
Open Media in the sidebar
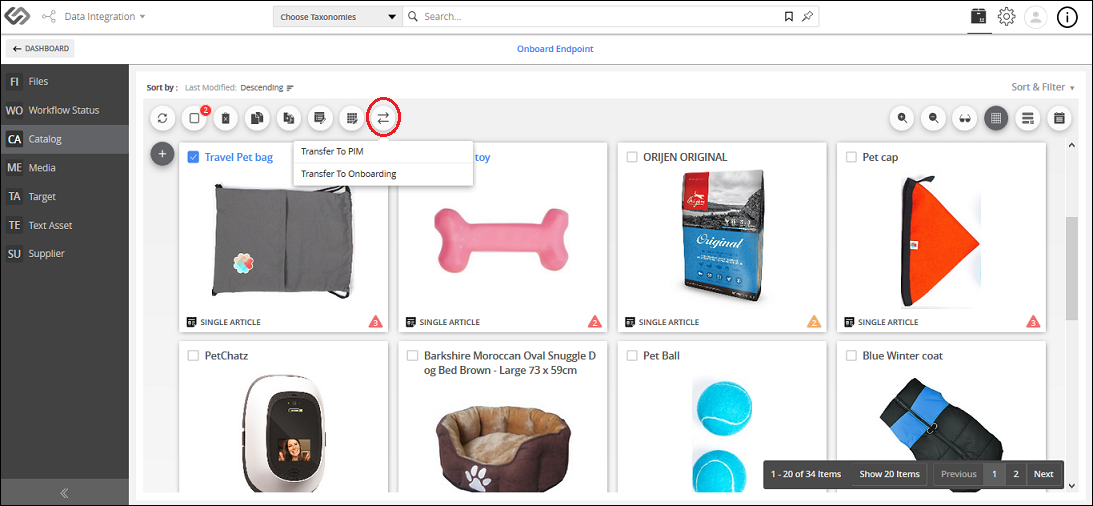point(64,168)
